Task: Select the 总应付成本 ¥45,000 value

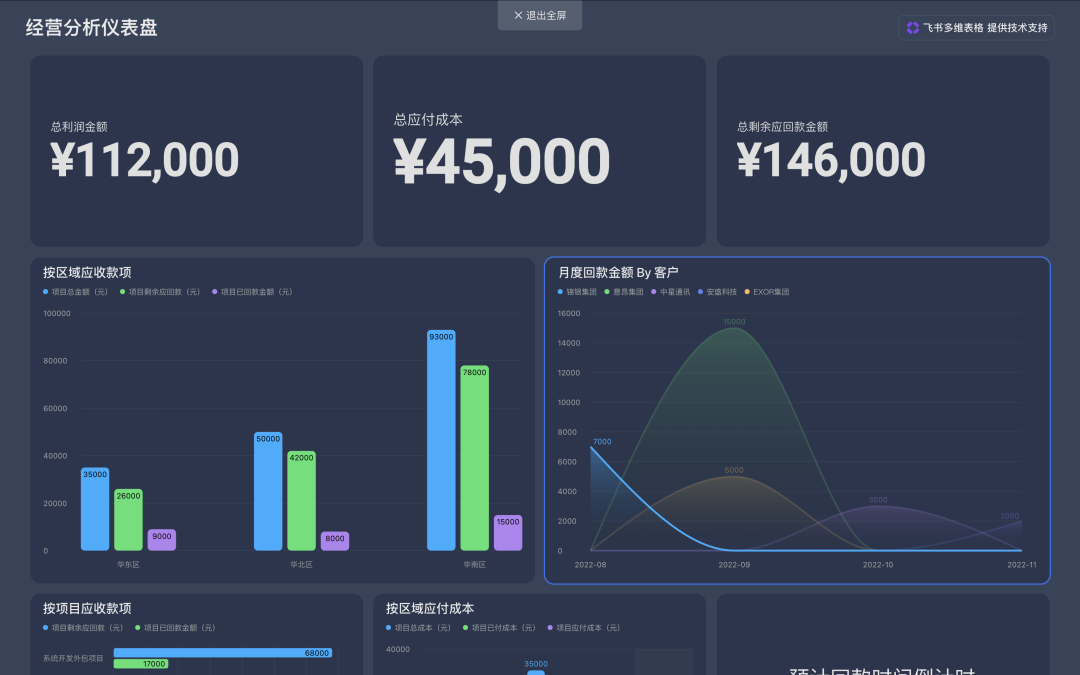Action: click(x=501, y=161)
